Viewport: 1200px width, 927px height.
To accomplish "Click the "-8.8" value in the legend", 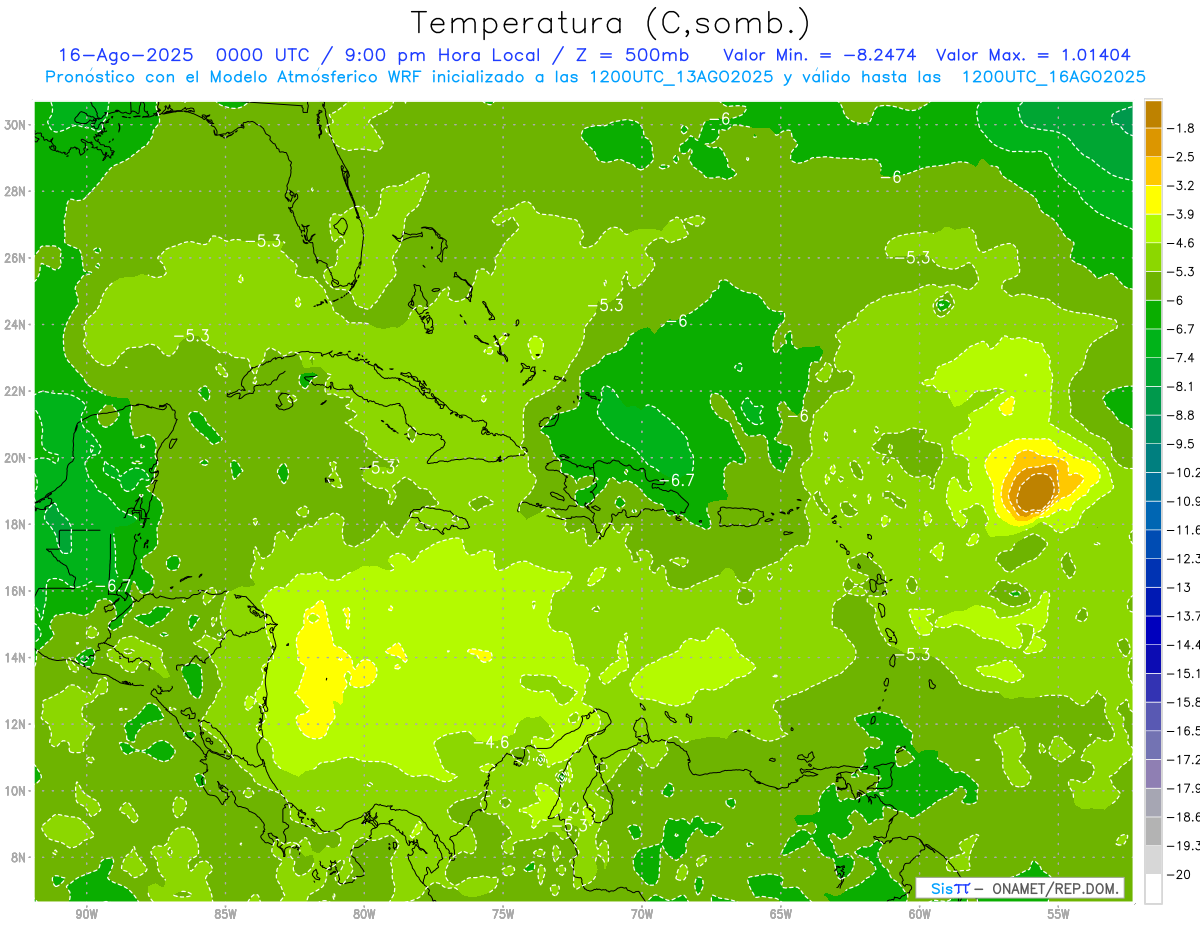I will [1182, 415].
